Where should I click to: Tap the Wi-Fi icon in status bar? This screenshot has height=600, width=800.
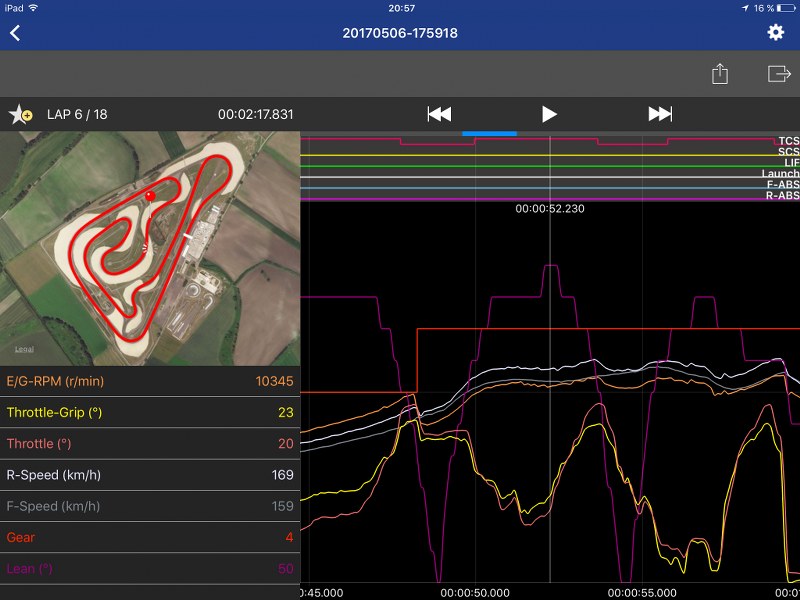[x=33, y=8]
